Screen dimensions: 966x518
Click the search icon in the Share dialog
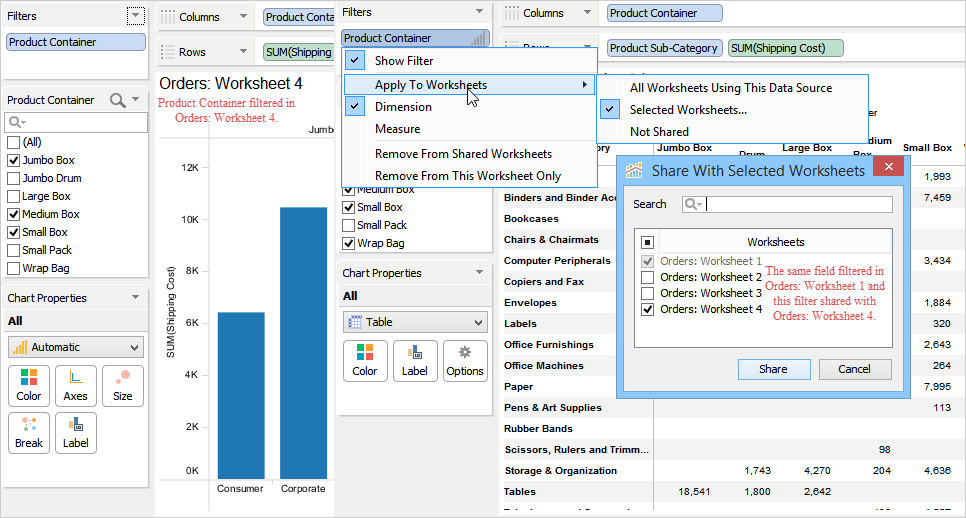click(x=693, y=204)
